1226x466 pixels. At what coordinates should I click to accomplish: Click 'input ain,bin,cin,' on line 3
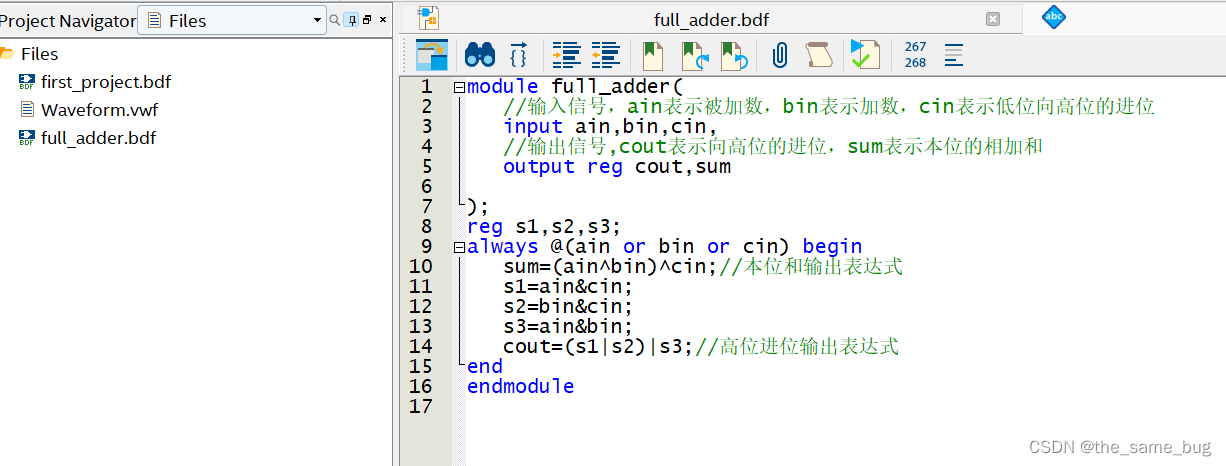click(x=610, y=127)
